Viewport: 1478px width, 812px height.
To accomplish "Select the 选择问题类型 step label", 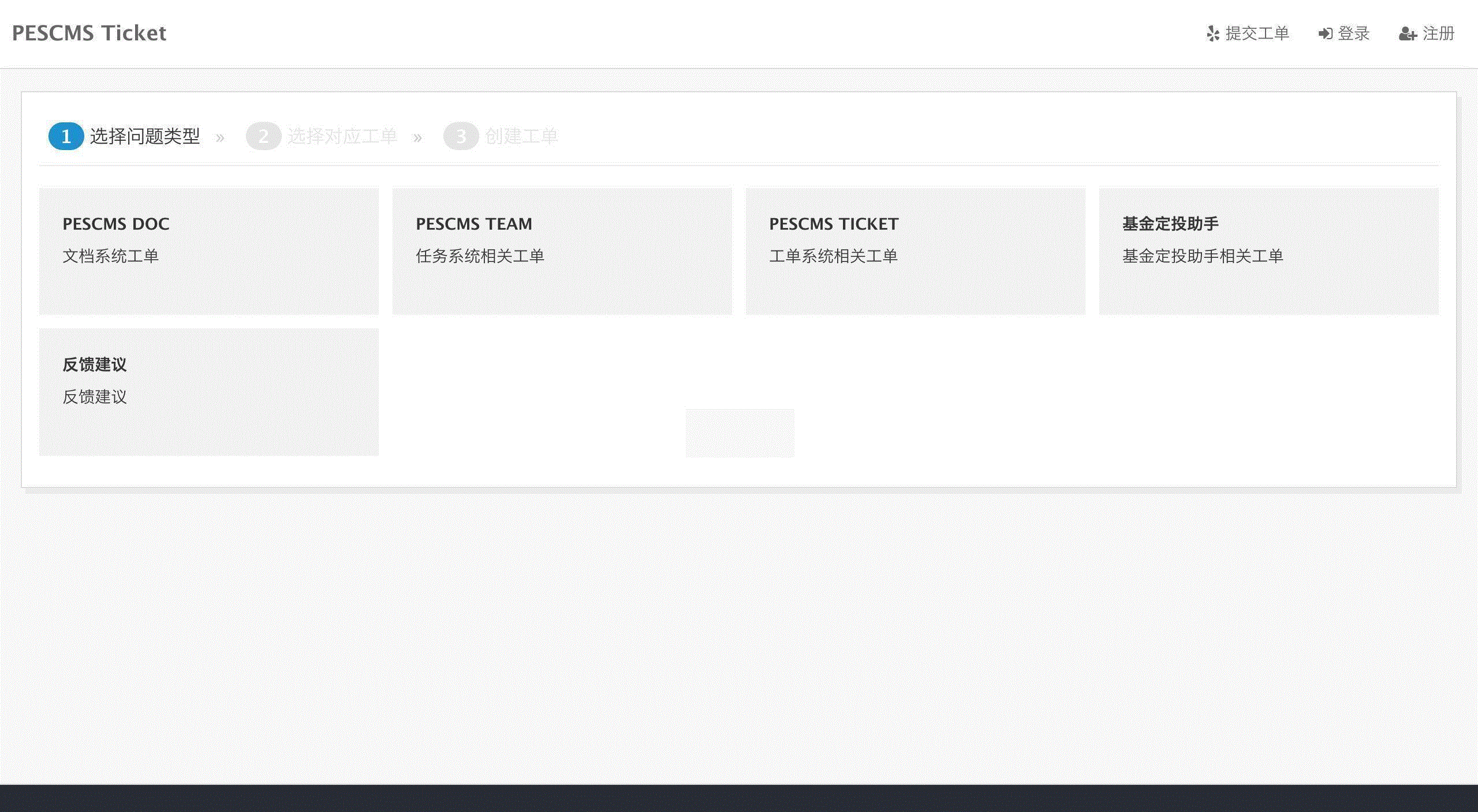I will pos(145,136).
